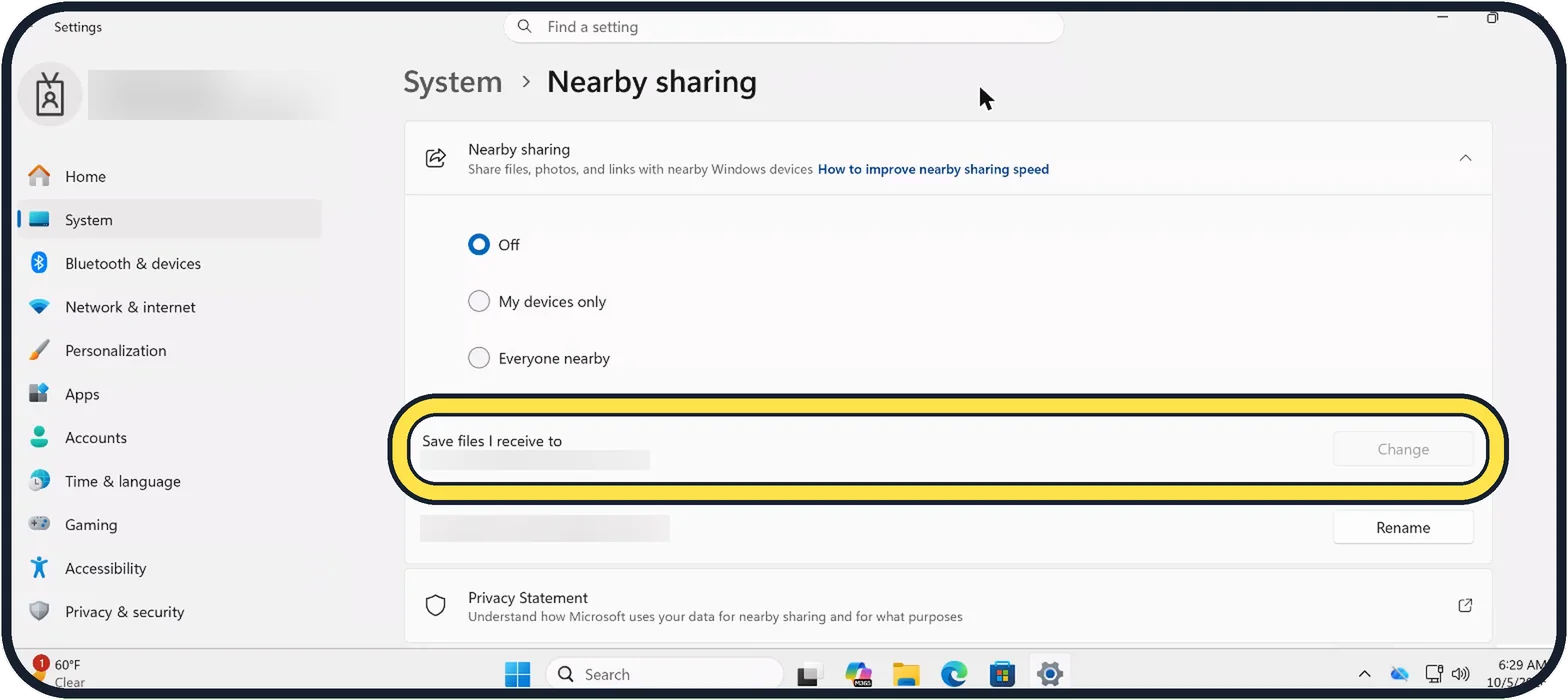The image size is (1568, 700).
Task: Open How to improve nearby sharing speed link
Action: coord(933,169)
